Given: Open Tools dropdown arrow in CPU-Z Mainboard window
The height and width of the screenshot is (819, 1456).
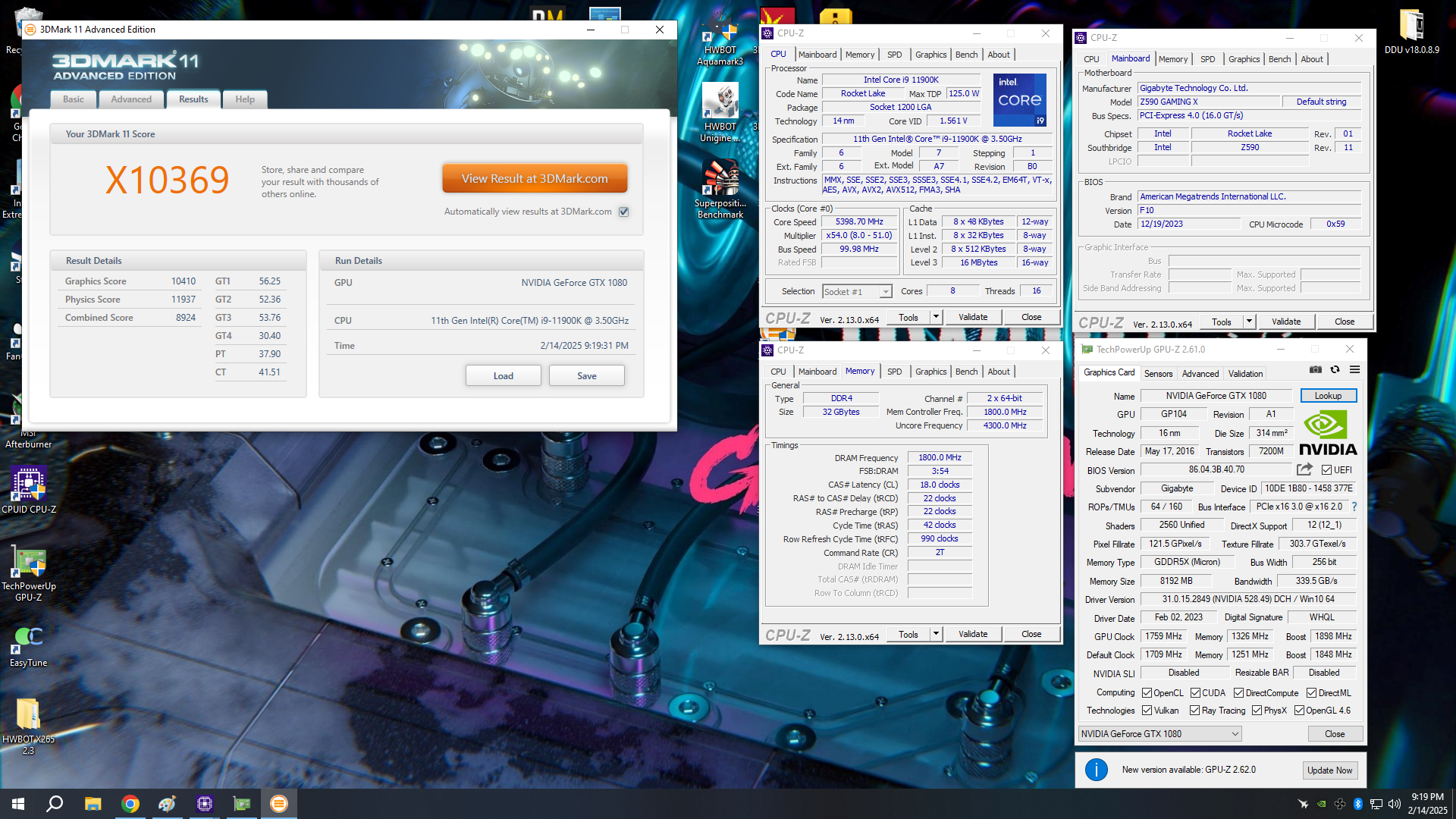Looking at the screenshot, I should tap(1249, 322).
